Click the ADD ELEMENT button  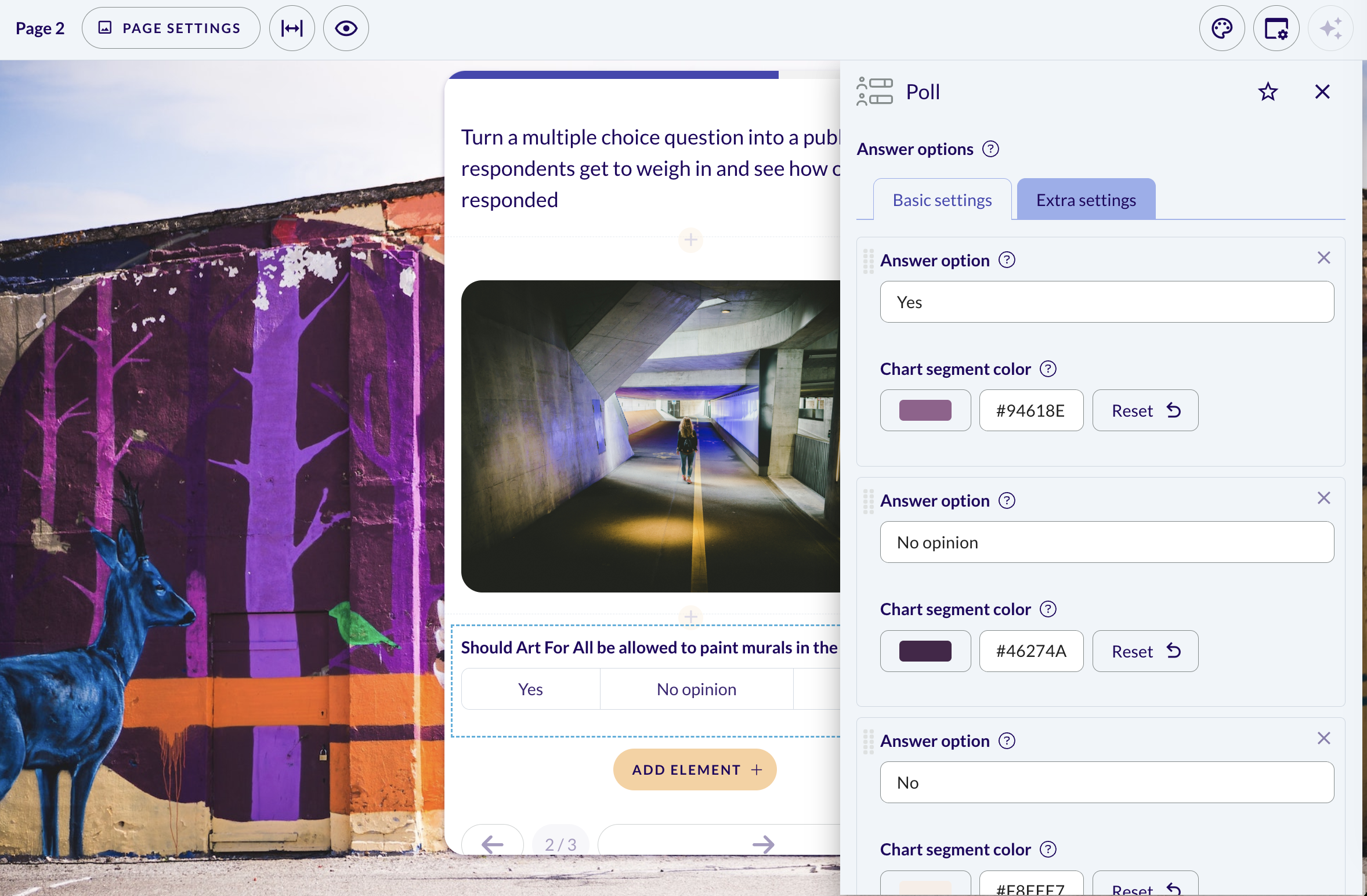click(x=695, y=769)
